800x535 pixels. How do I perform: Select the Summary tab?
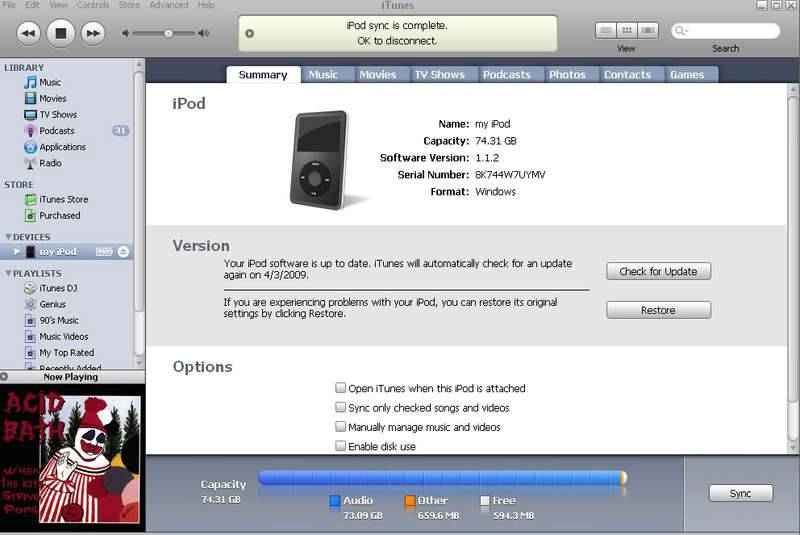[x=263, y=74]
